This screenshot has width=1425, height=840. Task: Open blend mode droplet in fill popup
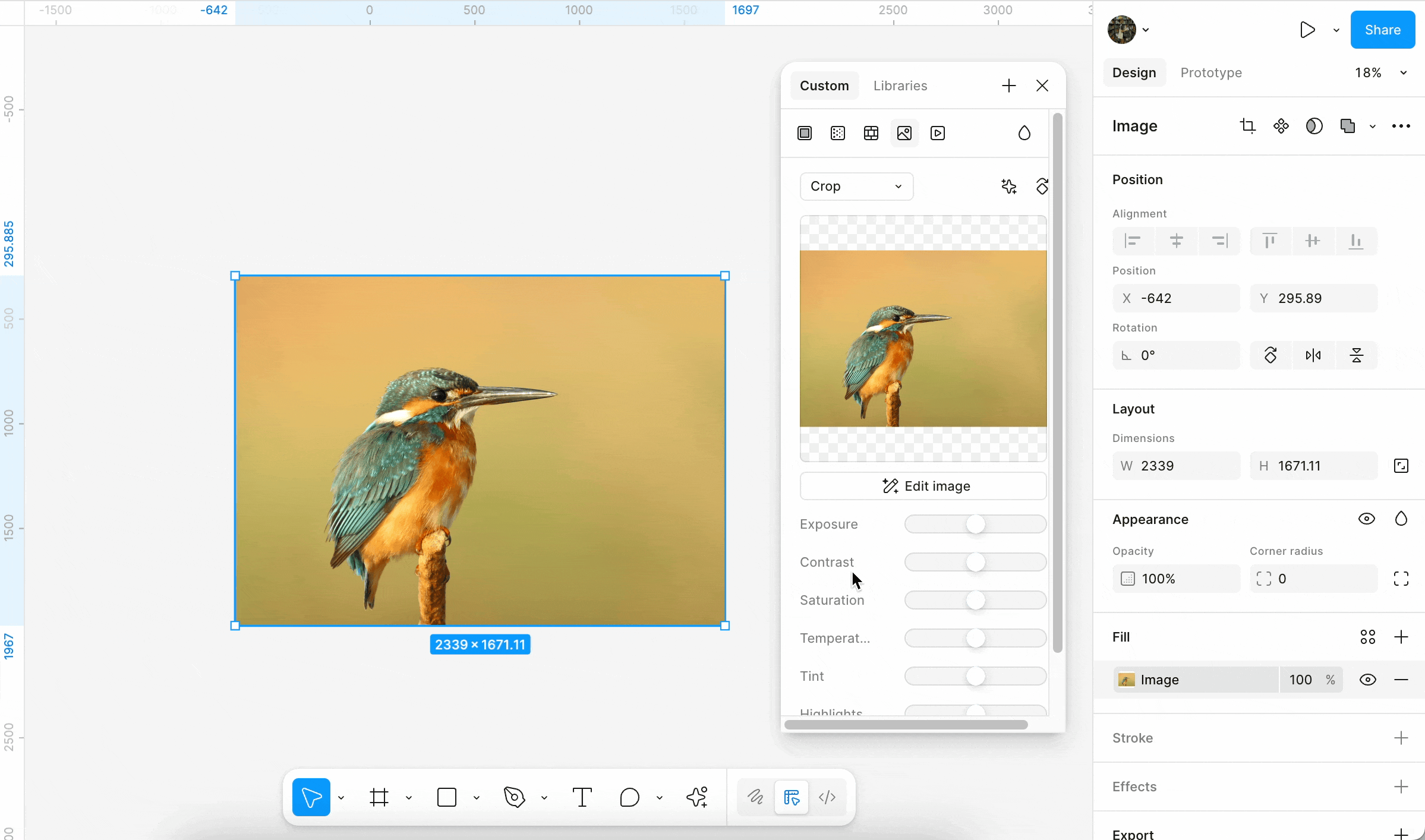1024,133
